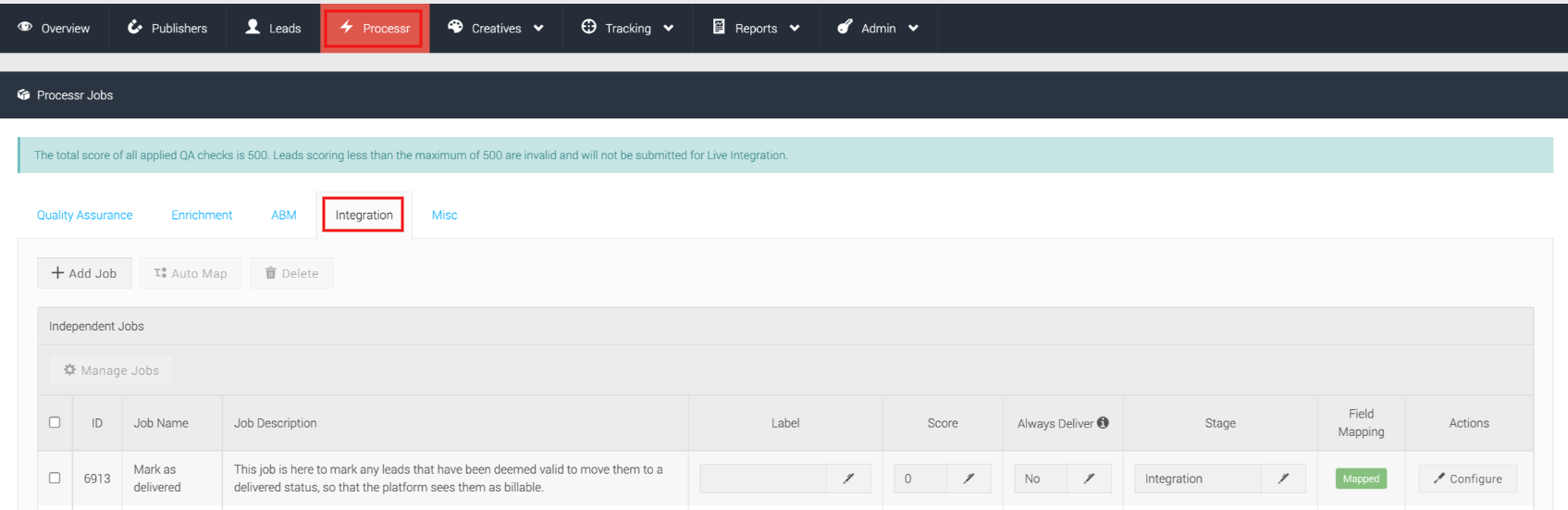The image size is (1568, 510).
Task: Click the Add Job button
Action: coord(84,273)
